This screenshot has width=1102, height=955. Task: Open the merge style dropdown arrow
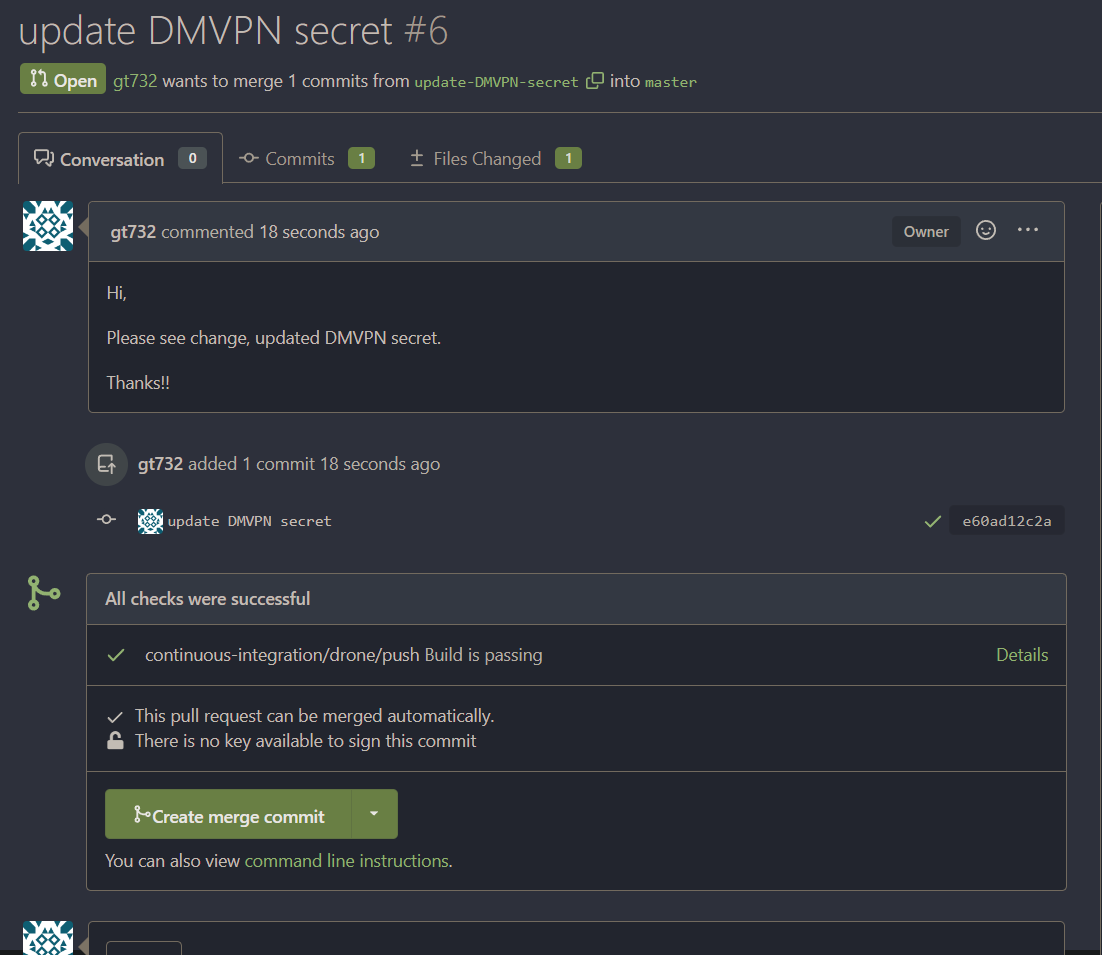coord(374,814)
